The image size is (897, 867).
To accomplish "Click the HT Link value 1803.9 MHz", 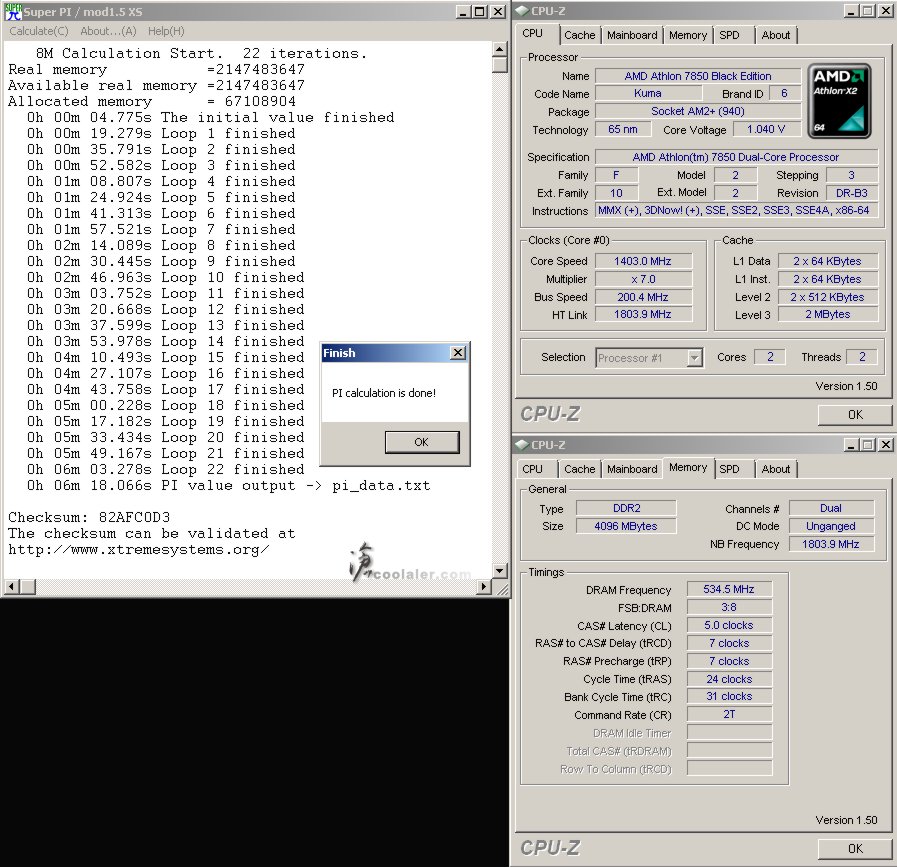I will point(643,314).
